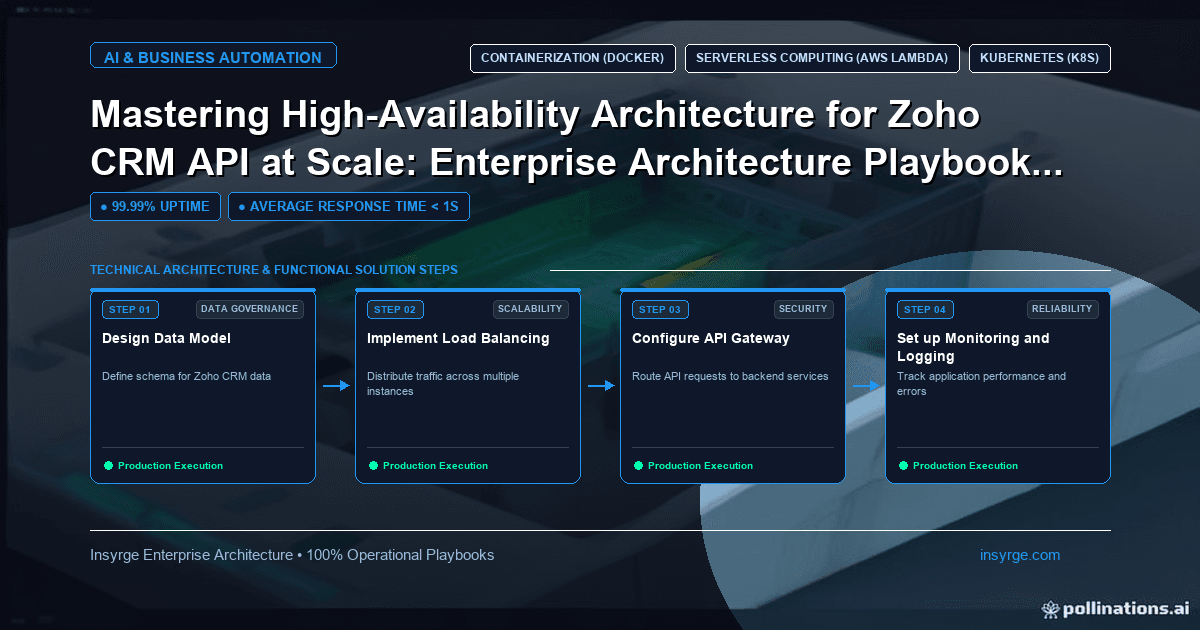Click the Technical Architecture & Functional Solution Steps heading

click(274, 270)
